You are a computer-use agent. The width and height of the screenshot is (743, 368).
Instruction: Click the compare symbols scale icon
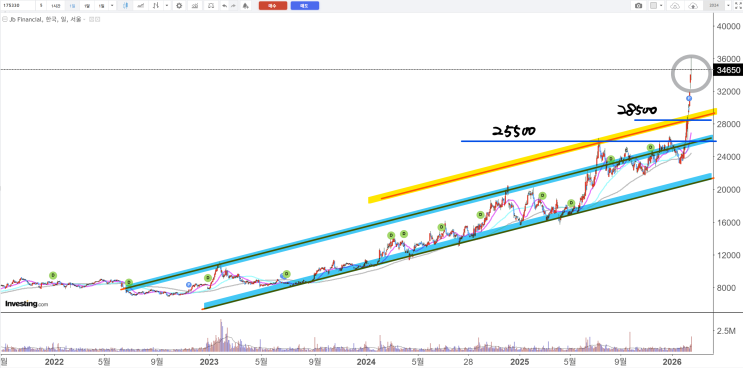click(x=211, y=6)
